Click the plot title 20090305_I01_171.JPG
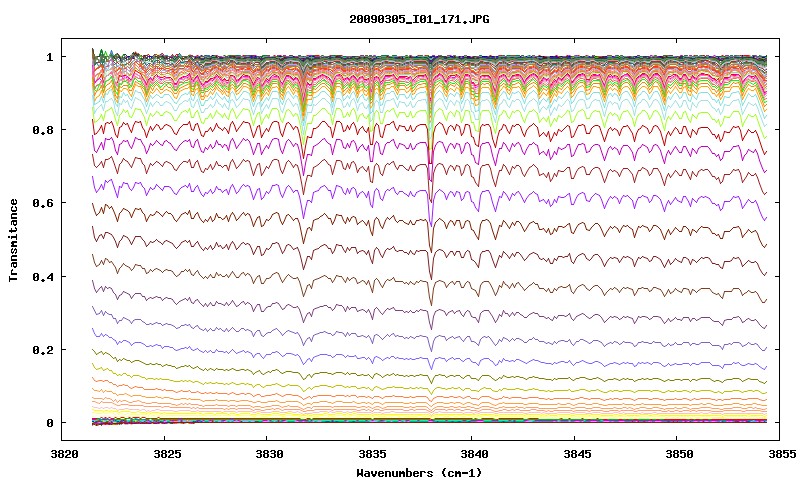 click(x=419, y=19)
